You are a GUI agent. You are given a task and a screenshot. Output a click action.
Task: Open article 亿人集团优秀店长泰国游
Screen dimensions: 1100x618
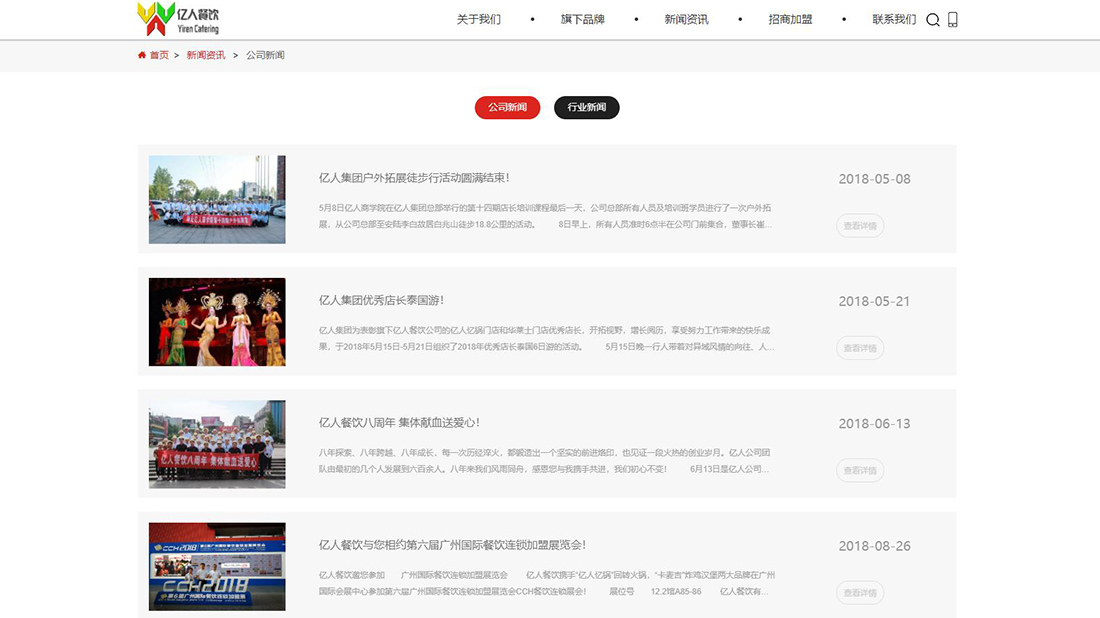click(381, 300)
